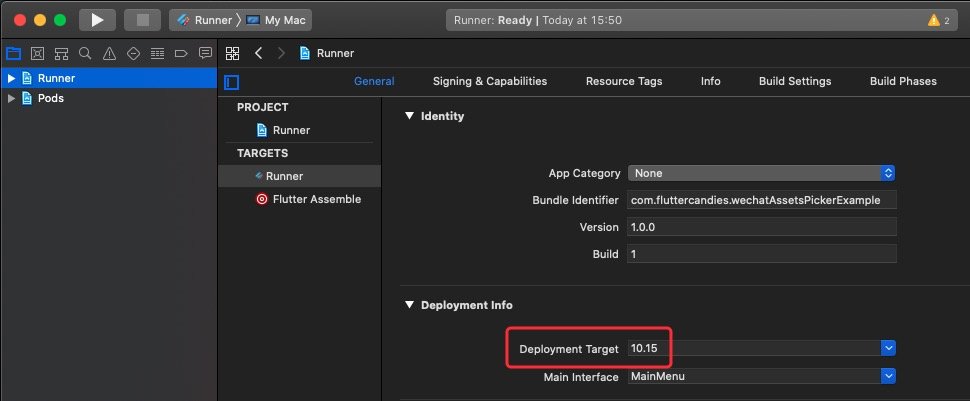Open the Debug navigator

tap(157, 54)
